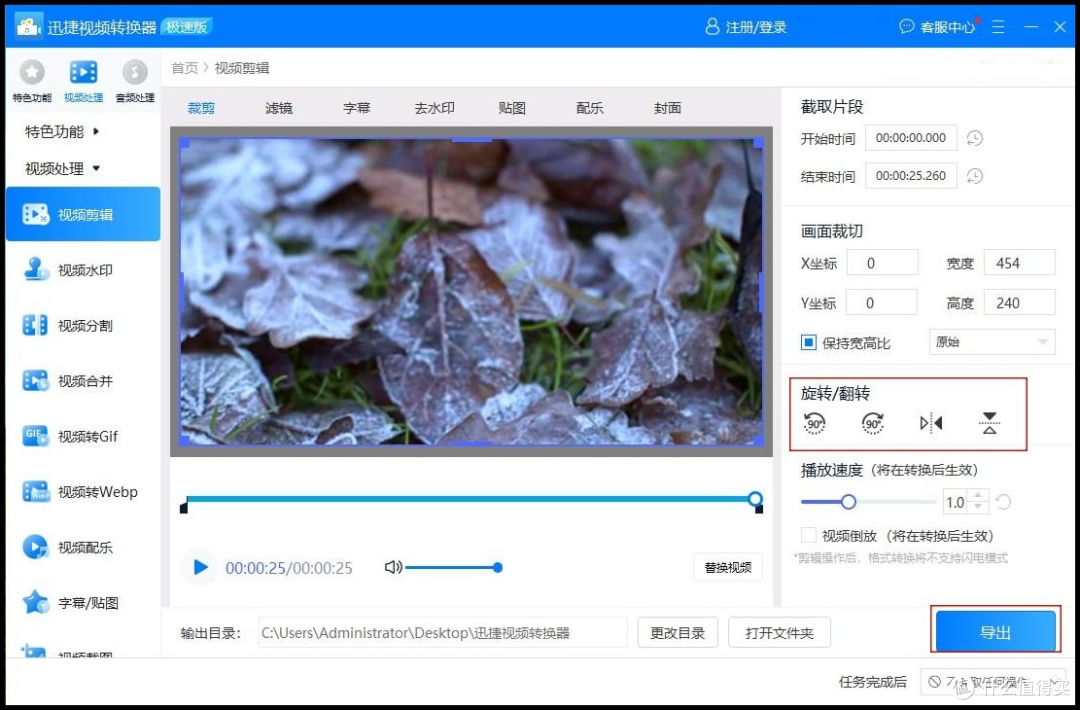The height and width of the screenshot is (710, 1080).
Task: Increase playback speed with up arrow
Action: tap(978, 496)
